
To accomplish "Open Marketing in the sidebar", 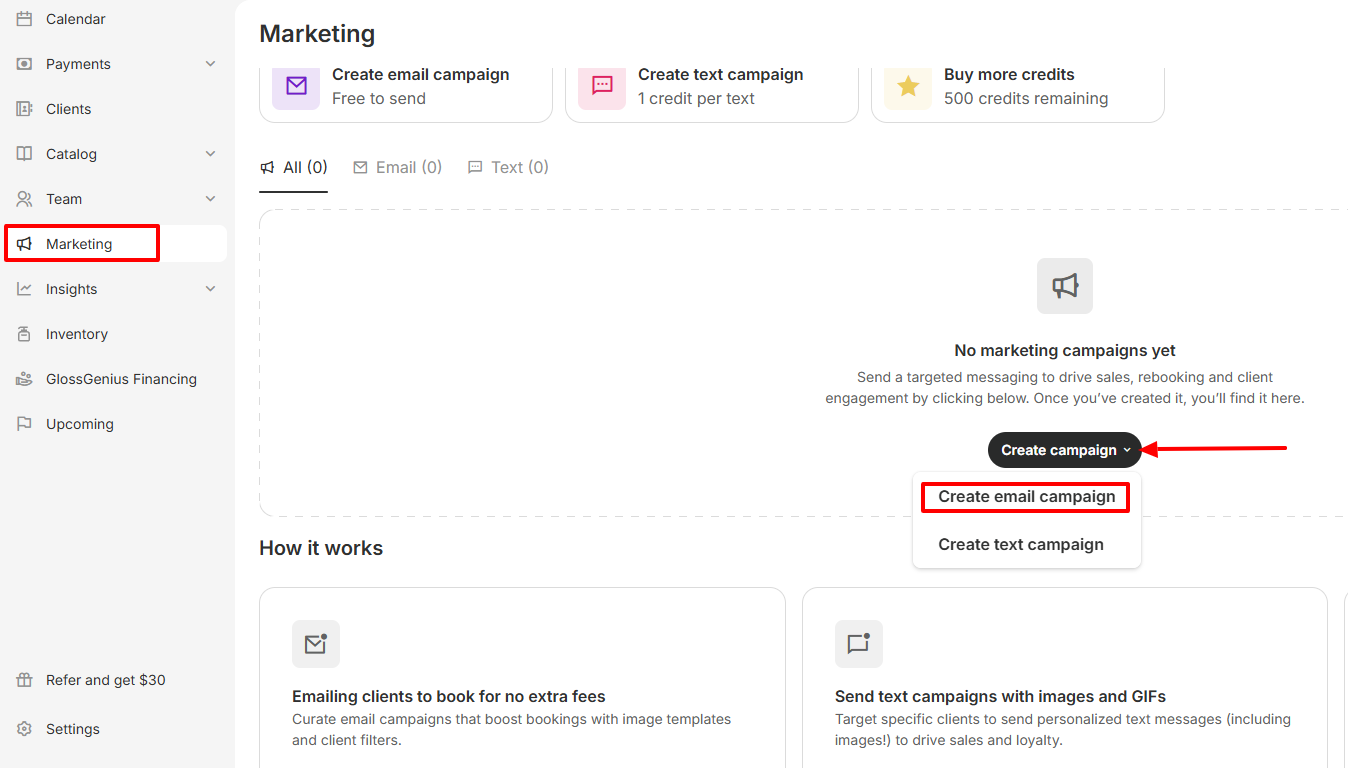I will 80,244.
